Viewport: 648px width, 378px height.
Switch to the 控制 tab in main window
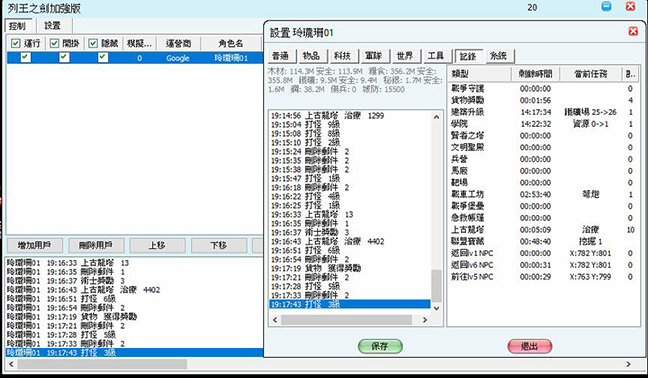tap(18, 26)
